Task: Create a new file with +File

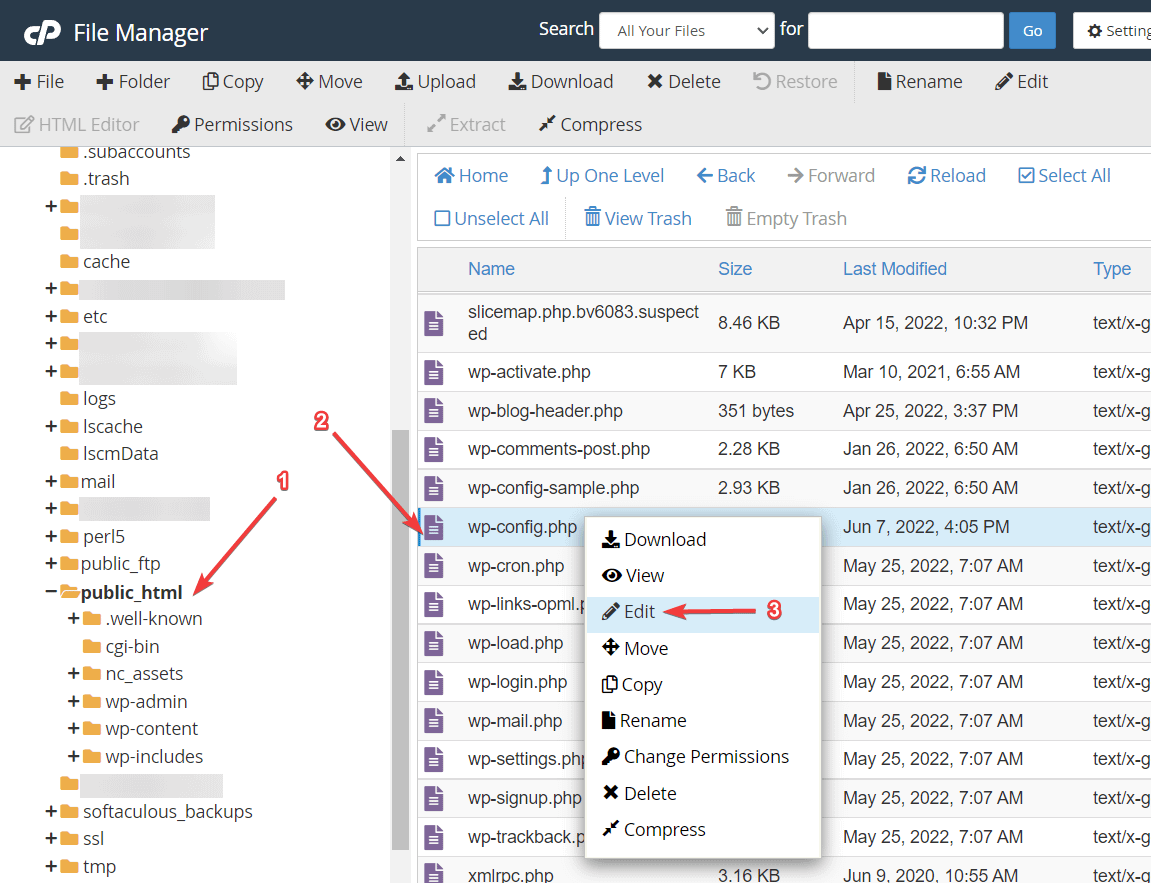Action: click(x=39, y=81)
